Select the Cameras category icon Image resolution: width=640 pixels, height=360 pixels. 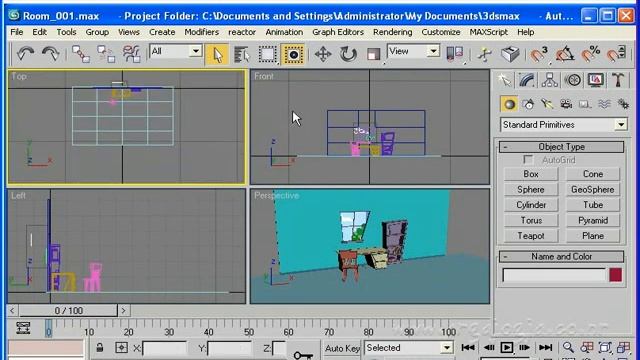[x=566, y=104]
